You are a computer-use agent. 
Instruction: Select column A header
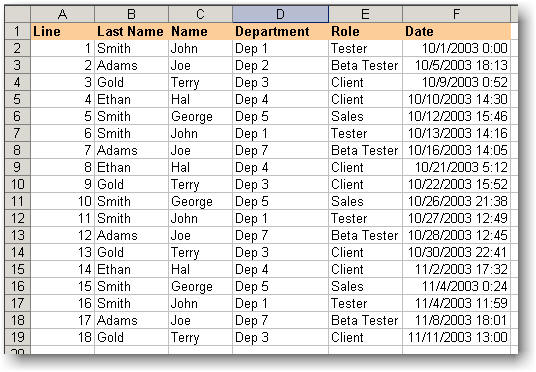pos(62,14)
